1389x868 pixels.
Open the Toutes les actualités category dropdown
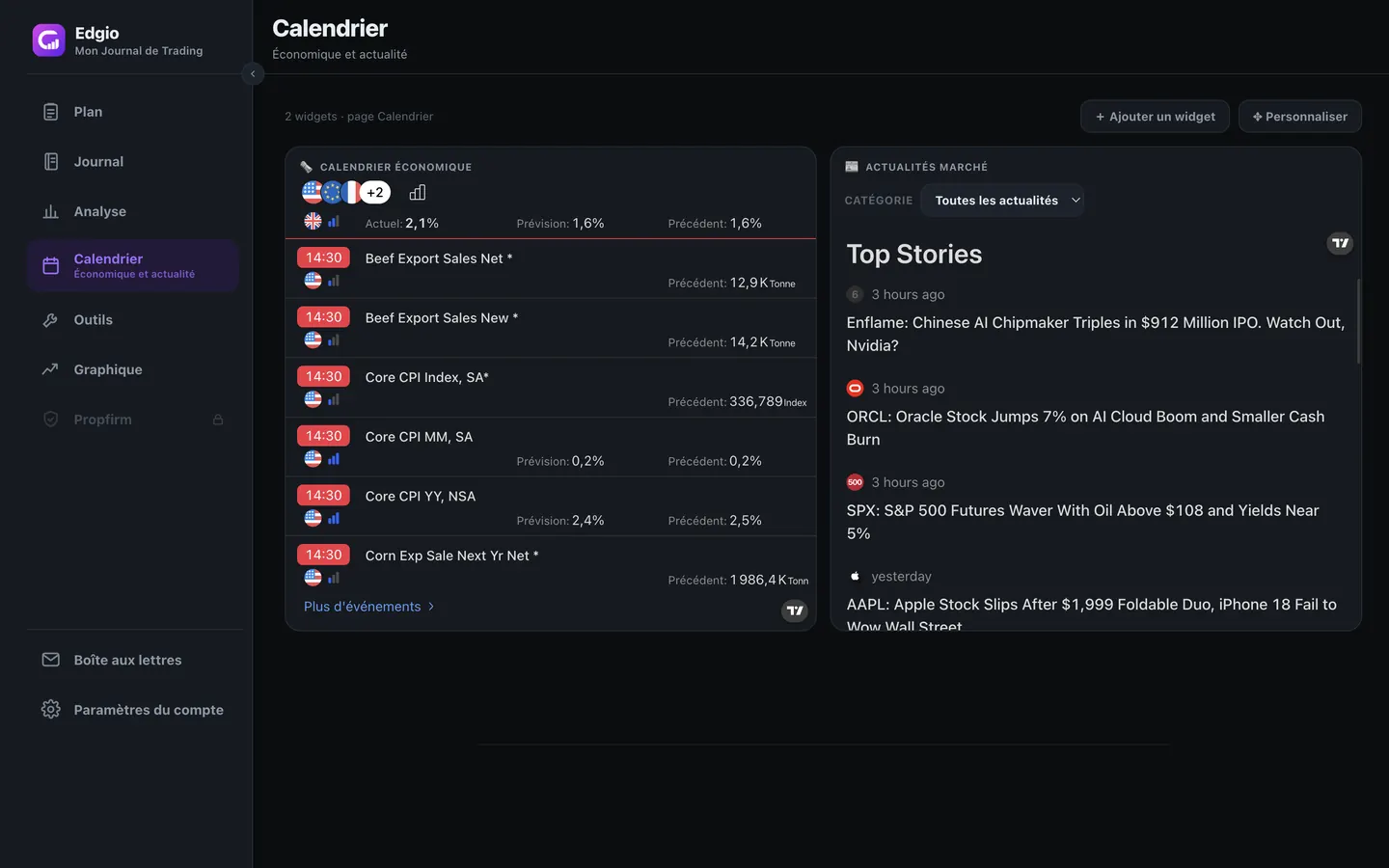[x=1002, y=201]
